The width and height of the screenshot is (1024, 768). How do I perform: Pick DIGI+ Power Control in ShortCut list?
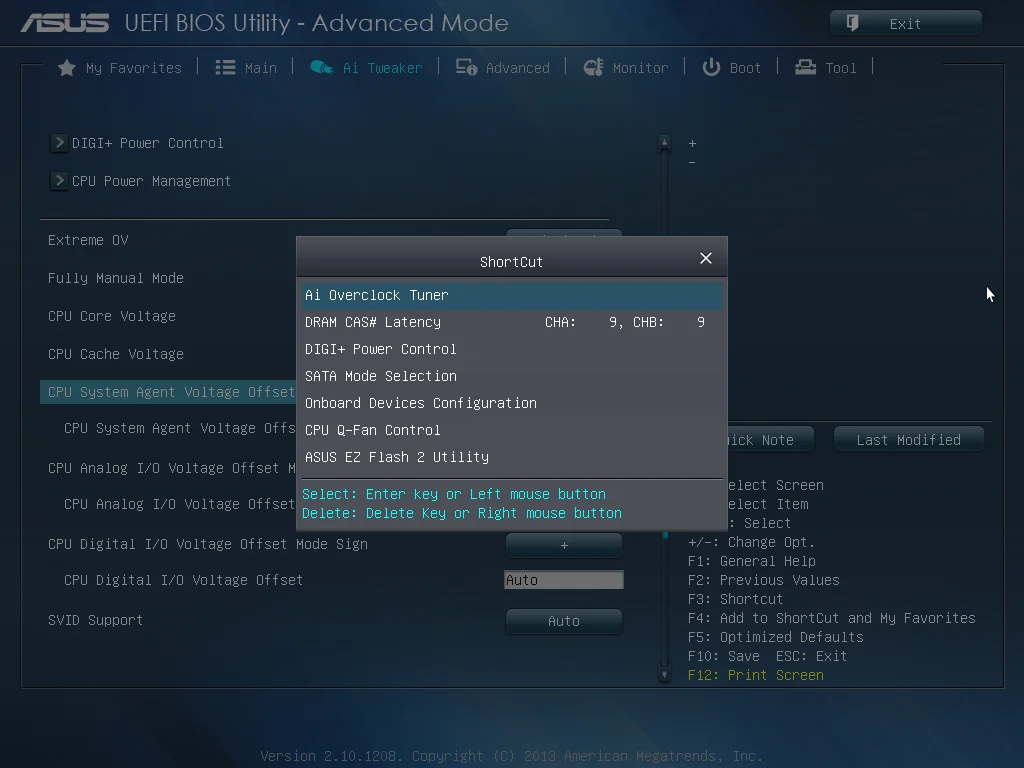[x=512, y=349]
